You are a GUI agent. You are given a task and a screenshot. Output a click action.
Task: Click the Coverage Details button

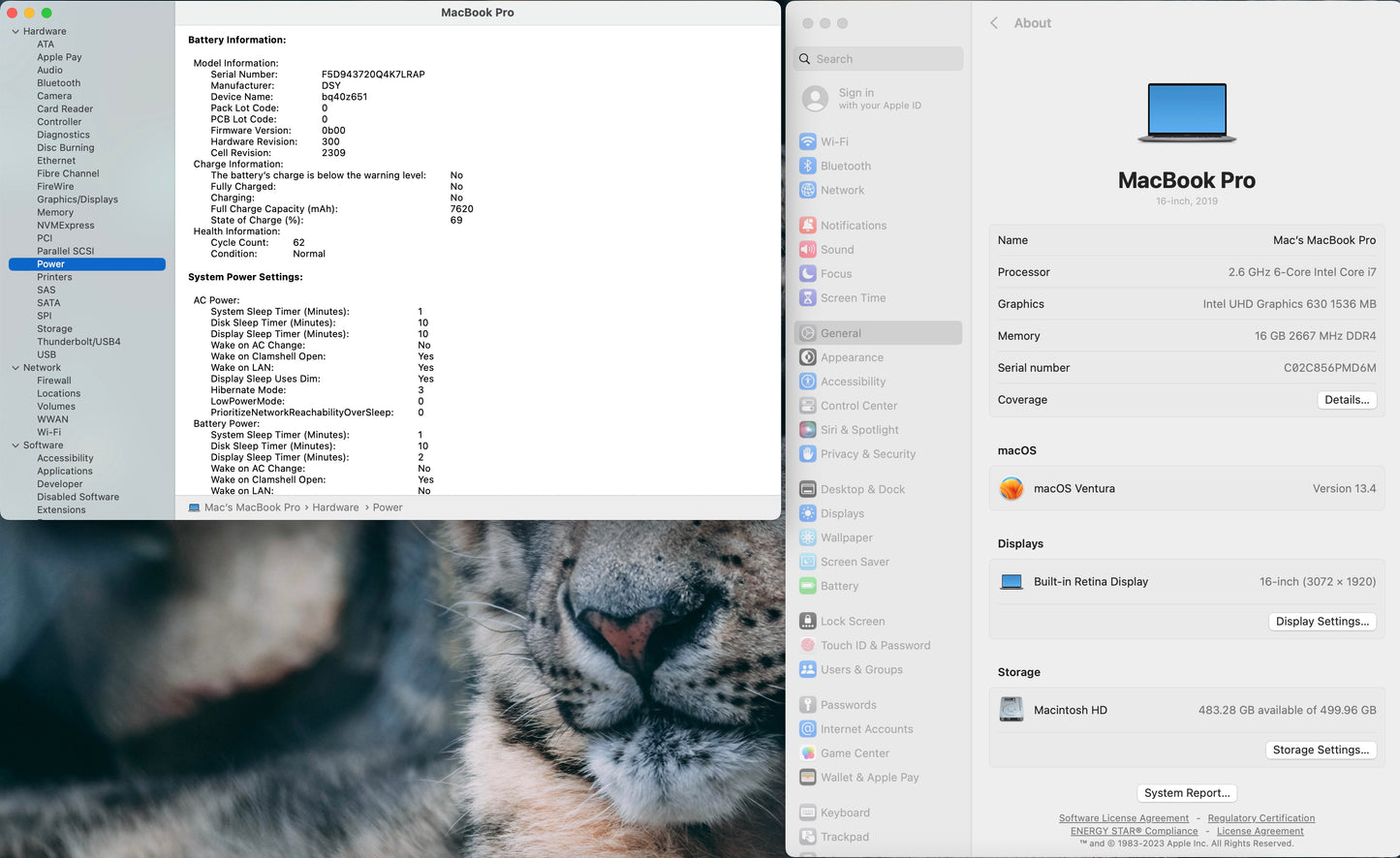[x=1347, y=400]
